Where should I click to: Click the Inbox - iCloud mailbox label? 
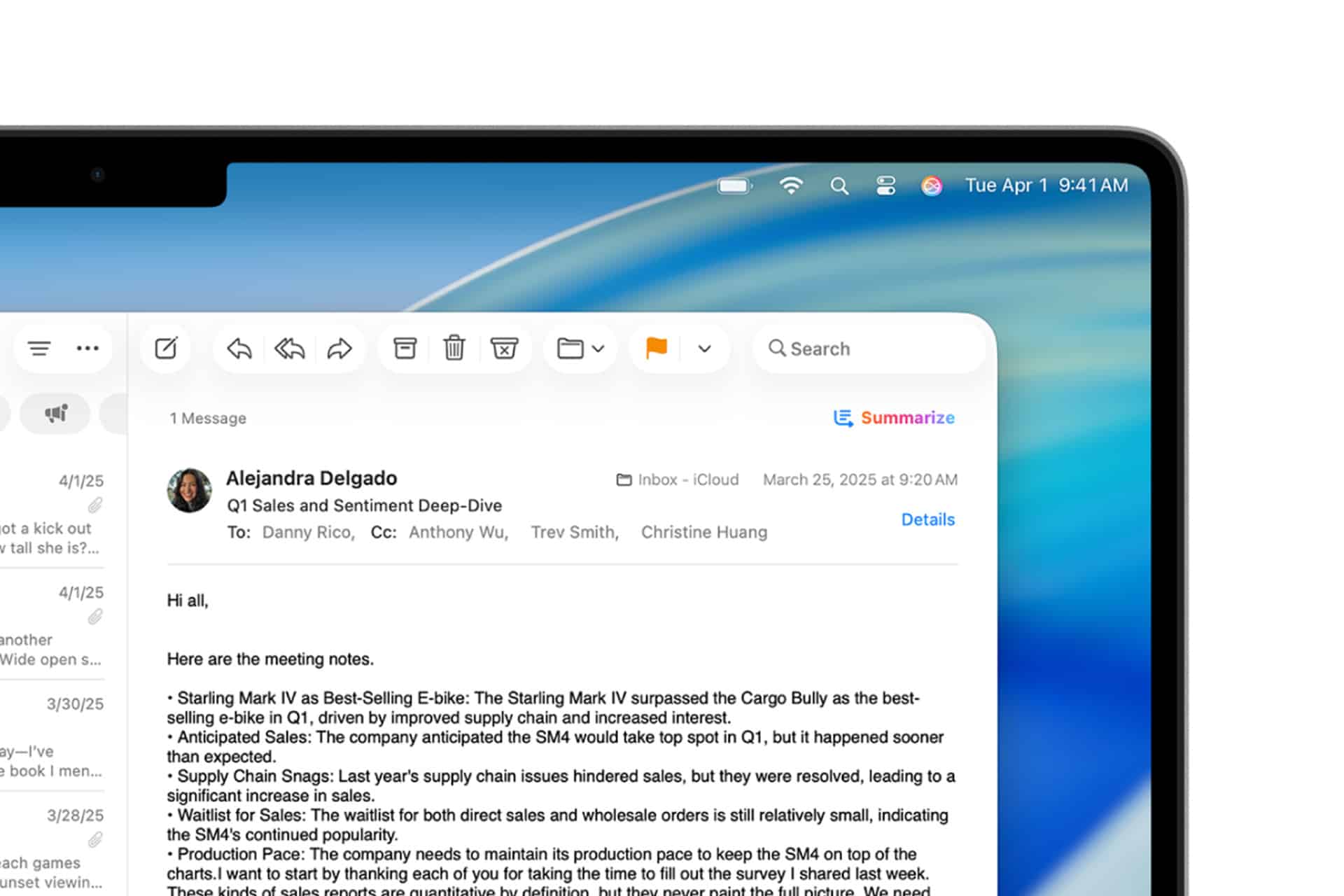[x=678, y=479]
